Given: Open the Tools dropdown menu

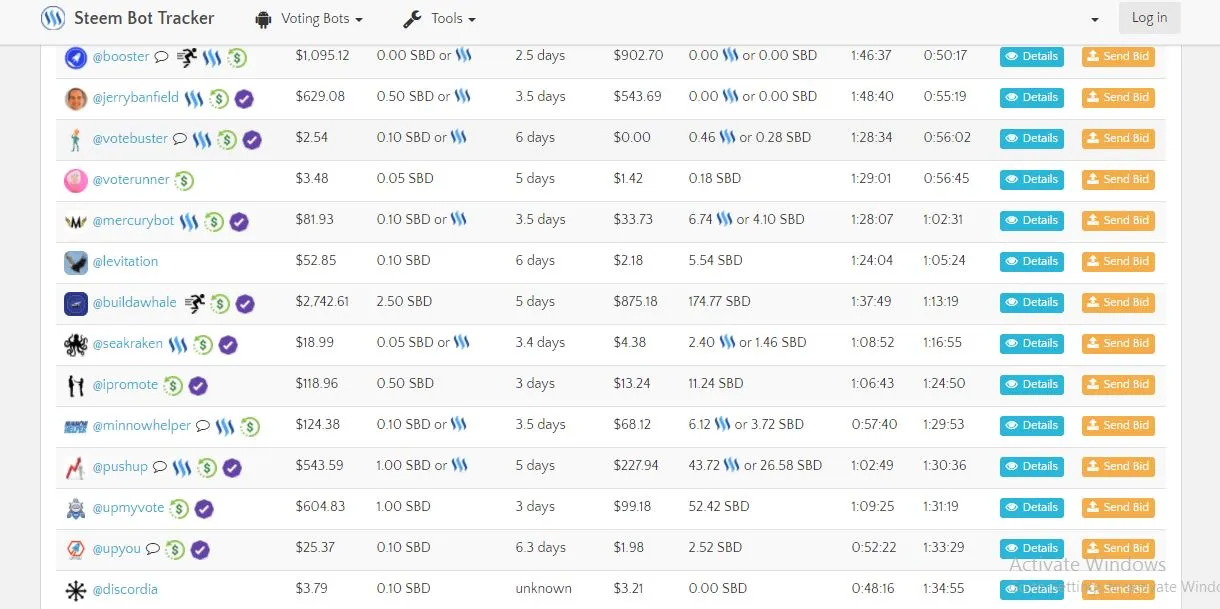Looking at the screenshot, I should pos(439,19).
